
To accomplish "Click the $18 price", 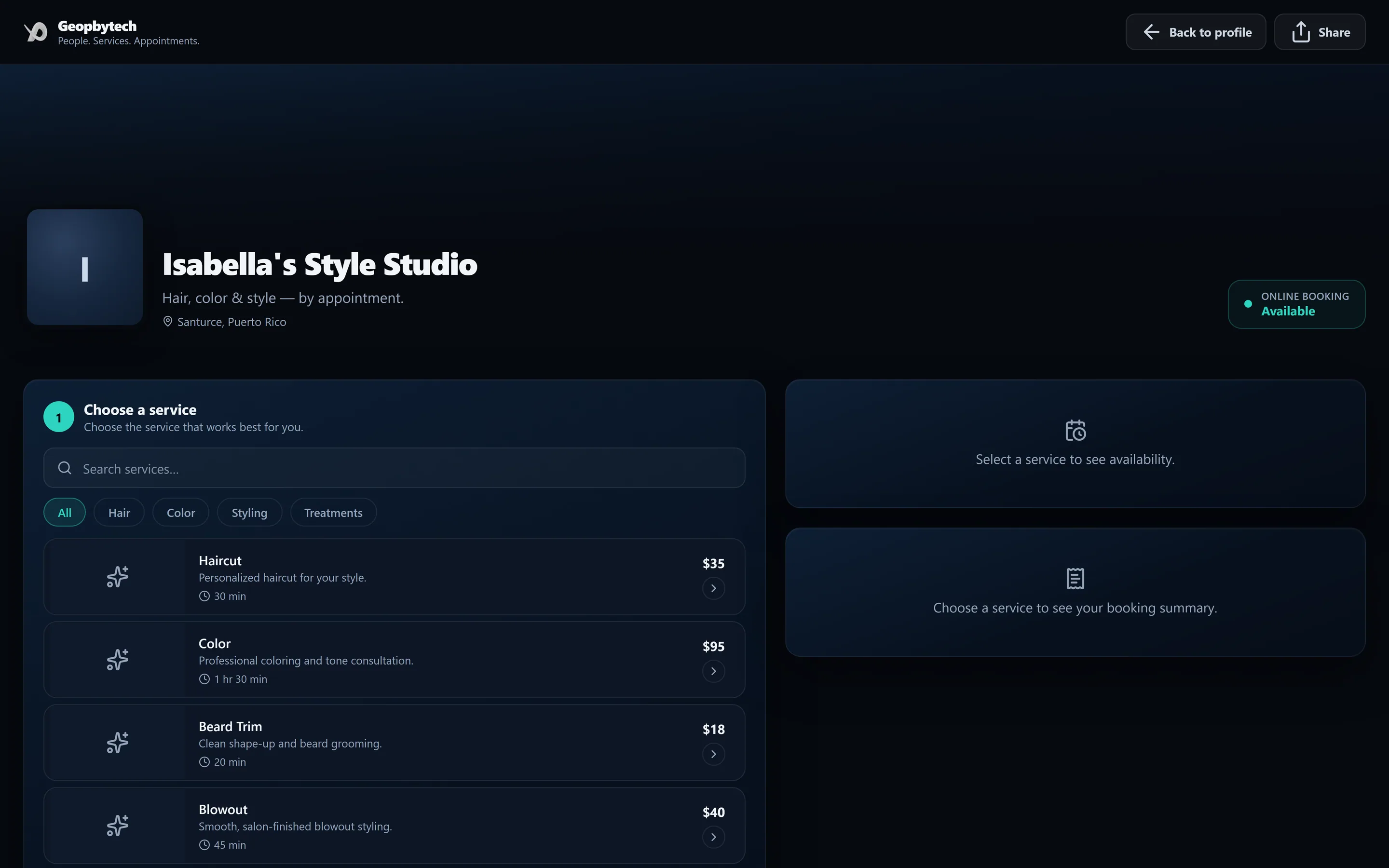I will pos(713,730).
